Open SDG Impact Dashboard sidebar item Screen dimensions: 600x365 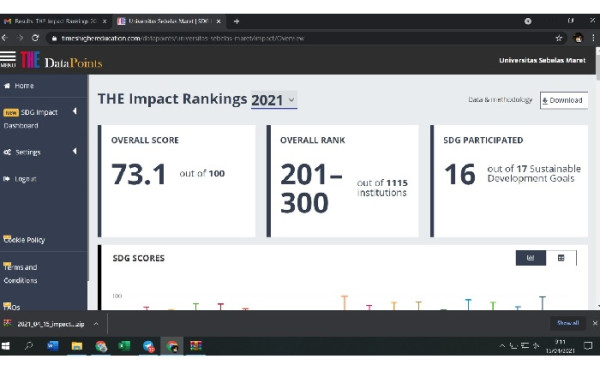click(x=31, y=119)
